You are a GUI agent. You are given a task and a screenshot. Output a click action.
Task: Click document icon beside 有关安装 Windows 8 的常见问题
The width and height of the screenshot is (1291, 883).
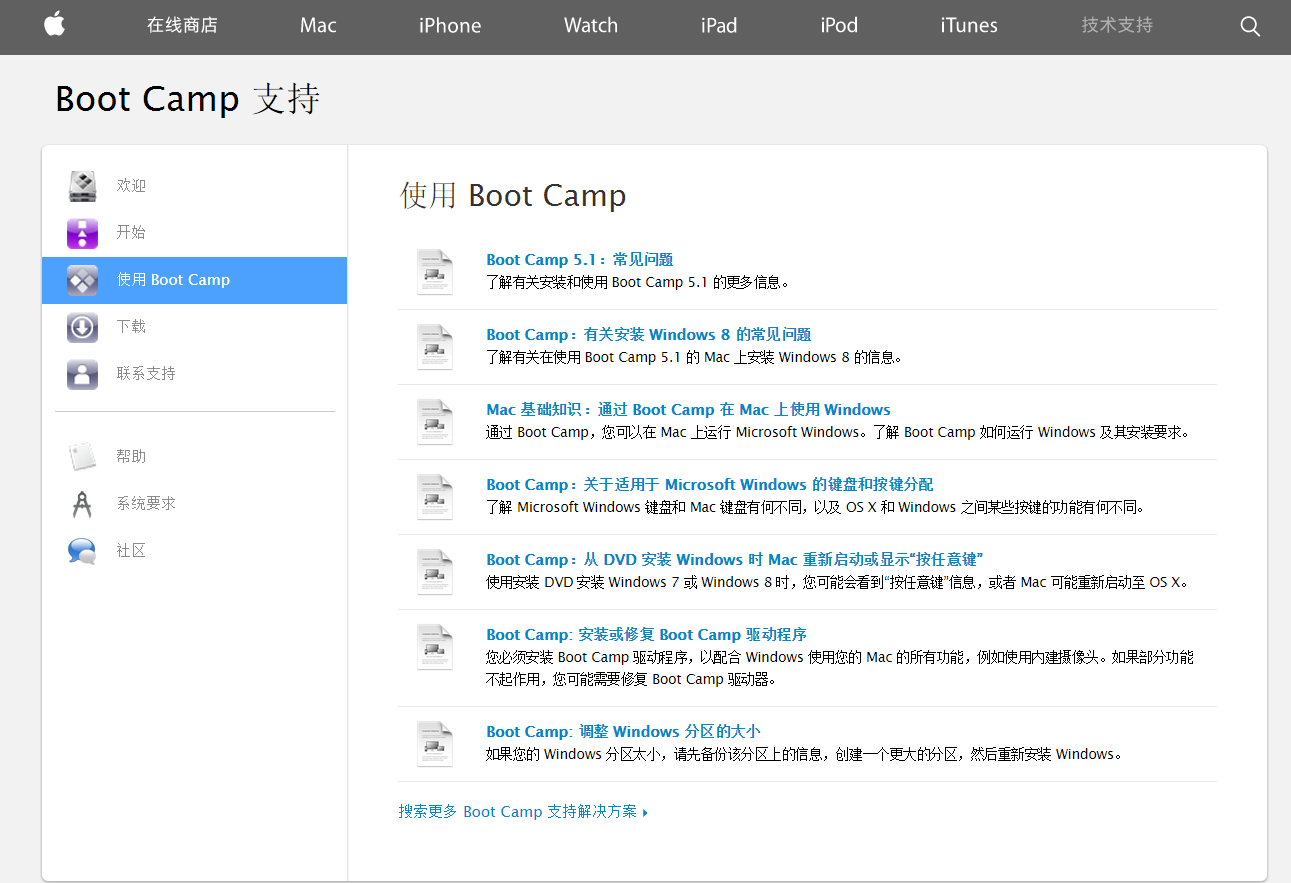[x=435, y=347]
